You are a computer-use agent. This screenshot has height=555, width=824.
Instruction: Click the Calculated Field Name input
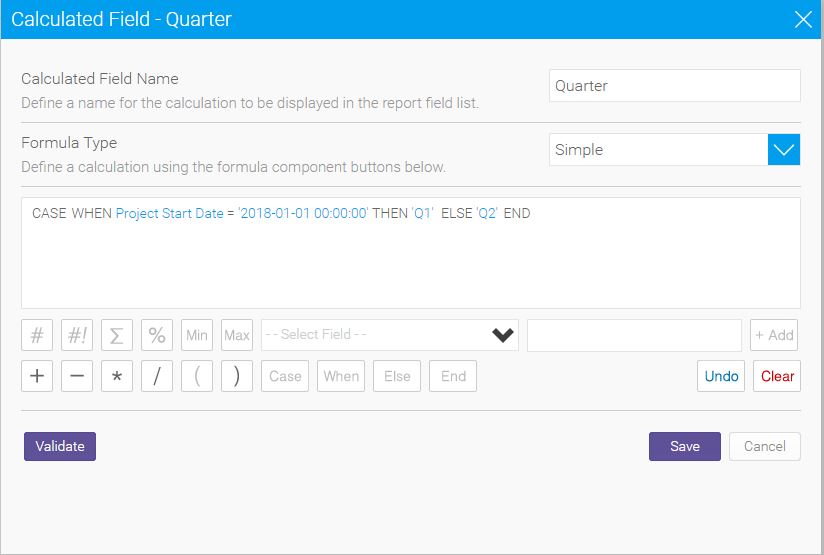675,86
